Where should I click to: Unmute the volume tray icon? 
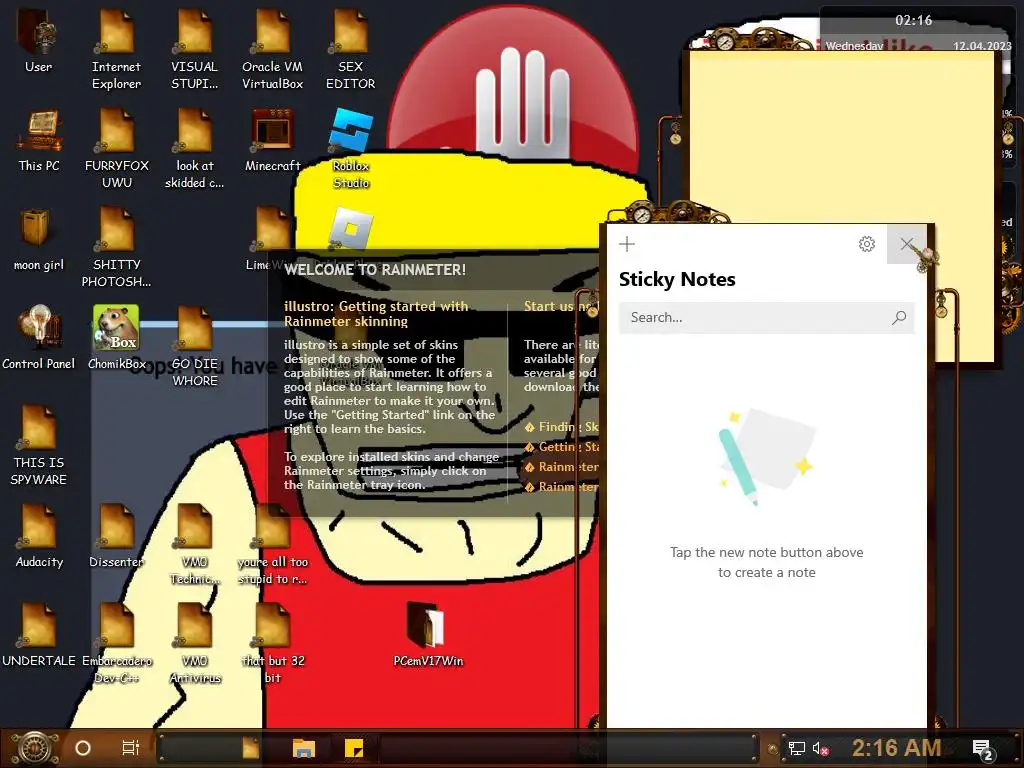[820, 748]
